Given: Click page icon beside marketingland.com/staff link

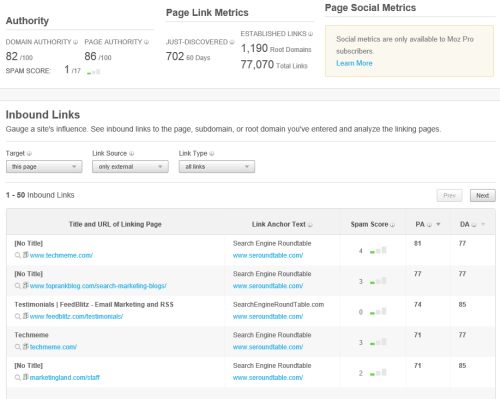Looking at the screenshot, I should [25, 377].
